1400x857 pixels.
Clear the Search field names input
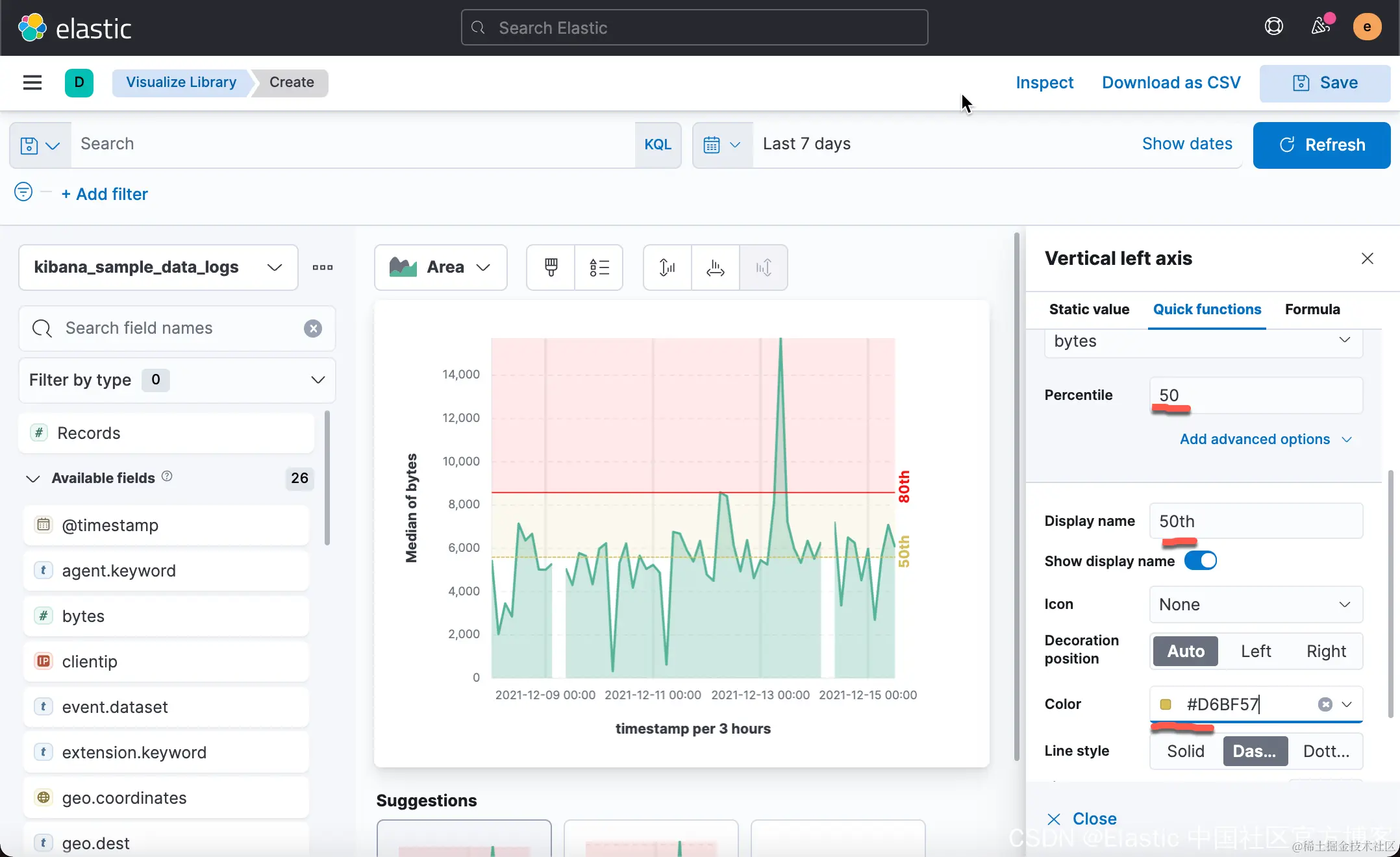pos(313,329)
